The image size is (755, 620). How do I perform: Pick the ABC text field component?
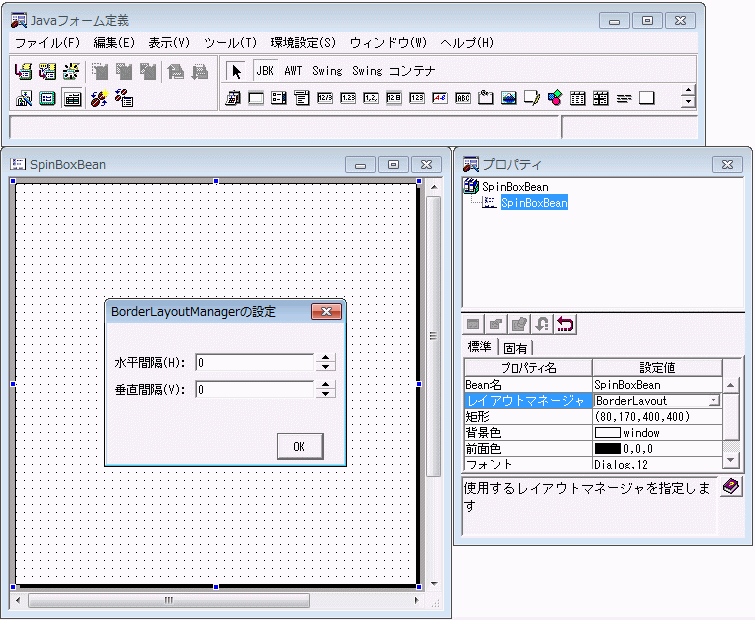click(x=463, y=98)
